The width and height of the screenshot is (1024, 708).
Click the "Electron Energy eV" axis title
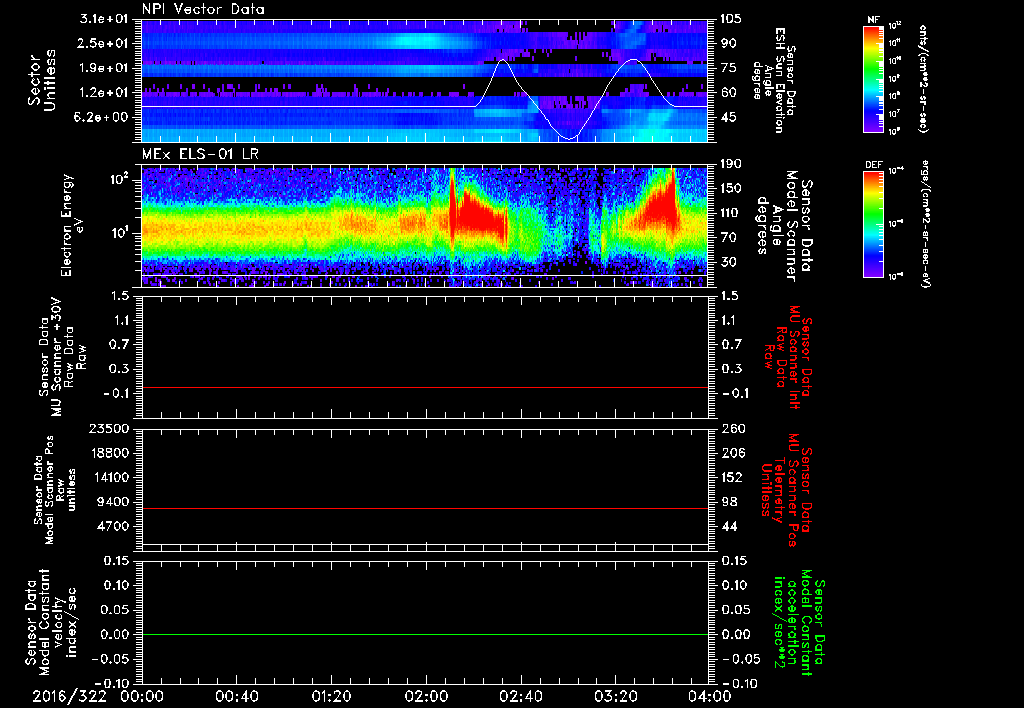(72, 225)
